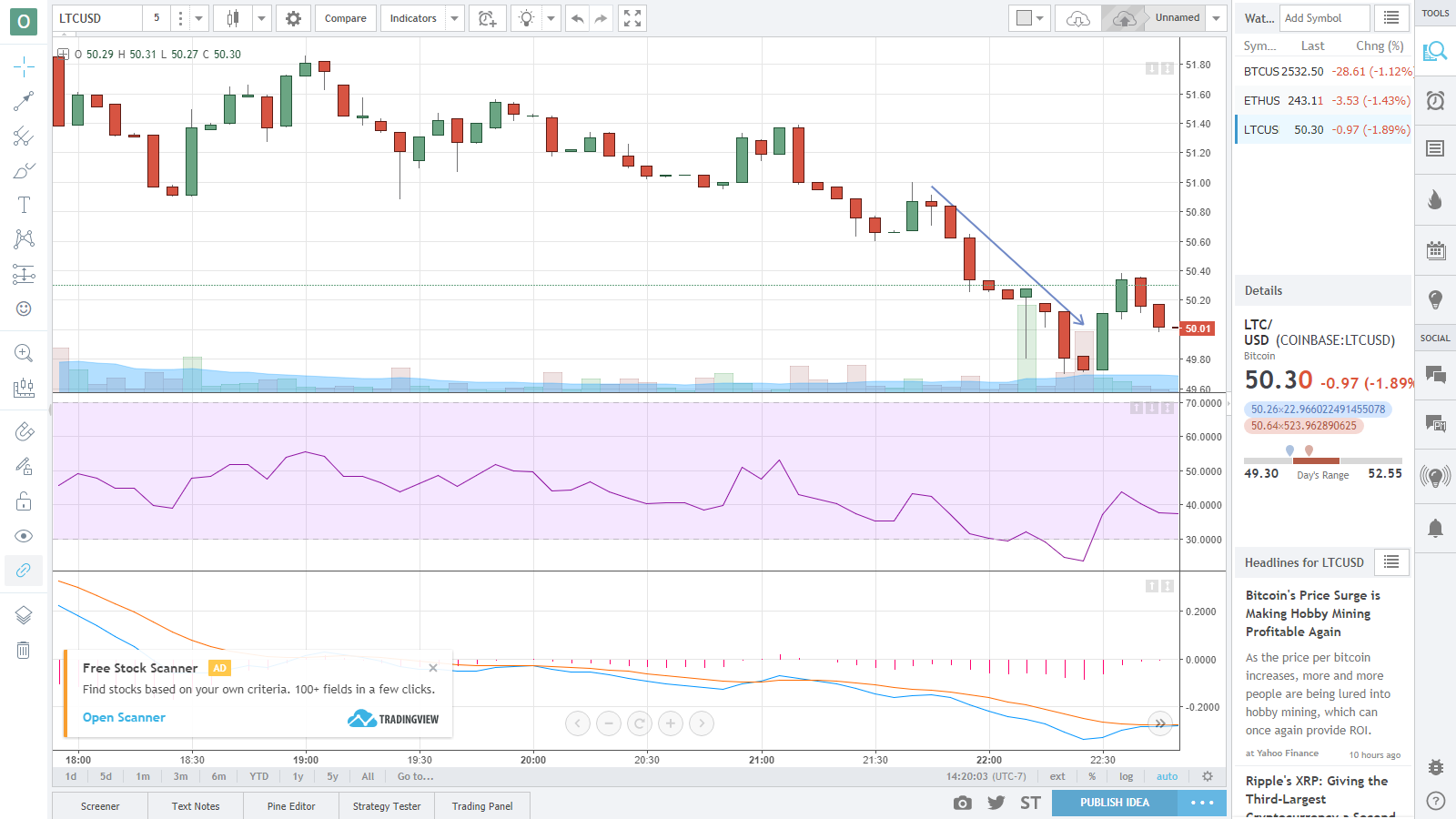The width and height of the screenshot is (1456, 819).
Task: Open the notifications bell panel
Action: (x=1436, y=528)
